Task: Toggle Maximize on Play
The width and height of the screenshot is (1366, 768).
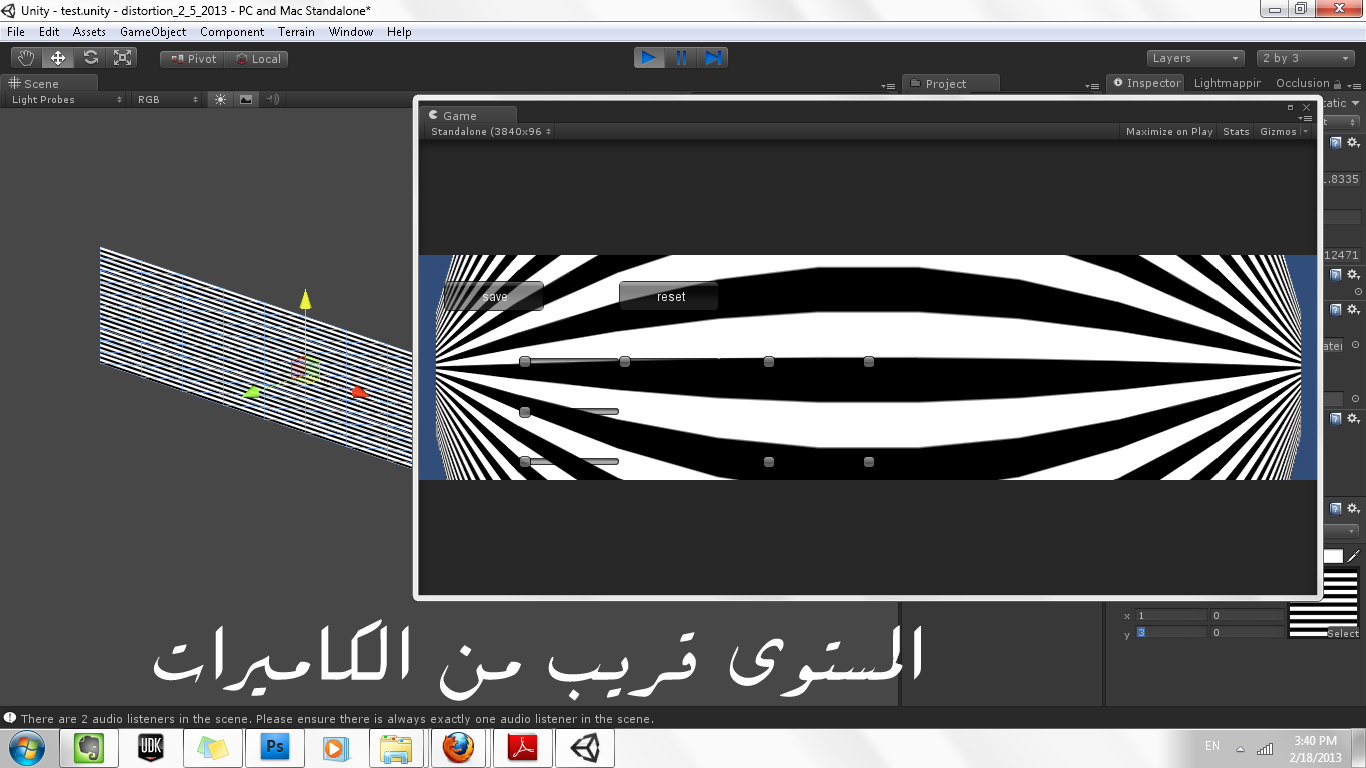Action: (1169, 131)
